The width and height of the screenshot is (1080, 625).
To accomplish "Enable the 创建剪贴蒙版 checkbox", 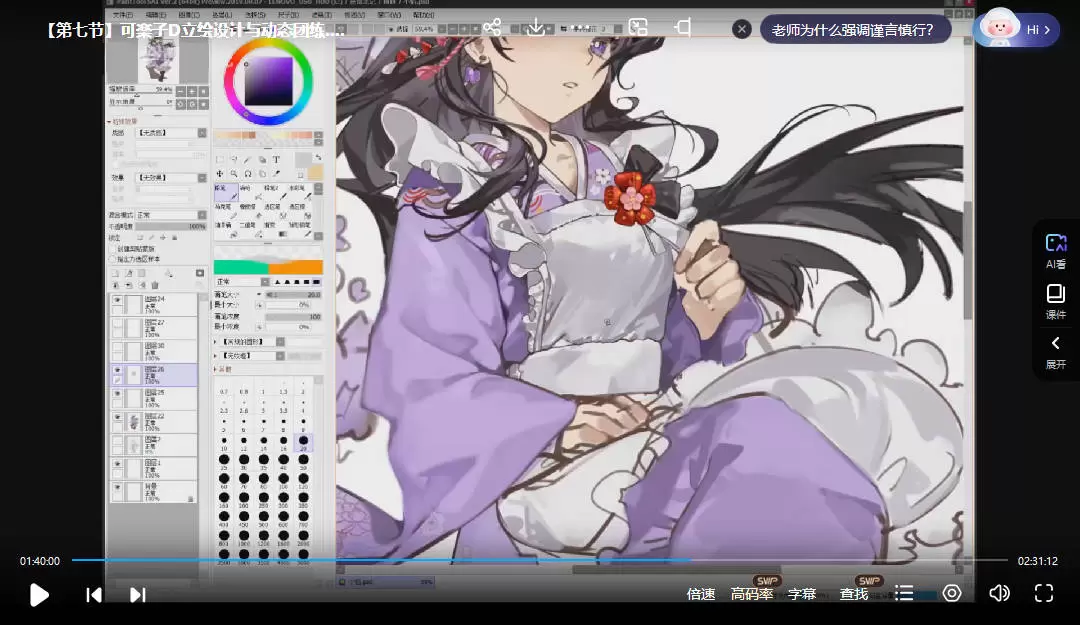I will pos(113,249).
